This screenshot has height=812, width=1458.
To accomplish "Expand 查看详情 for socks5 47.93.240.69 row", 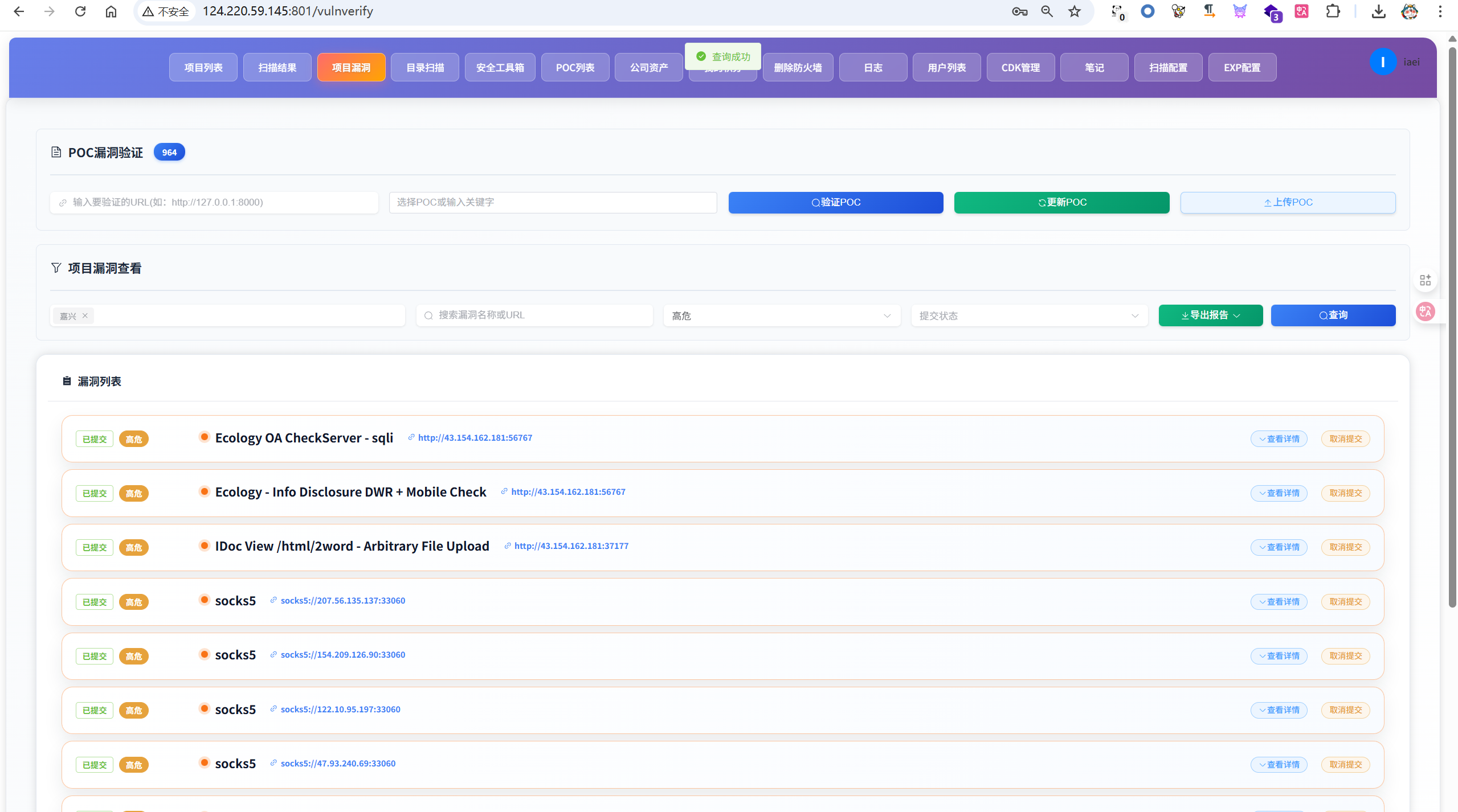I will pos(1279,765).
